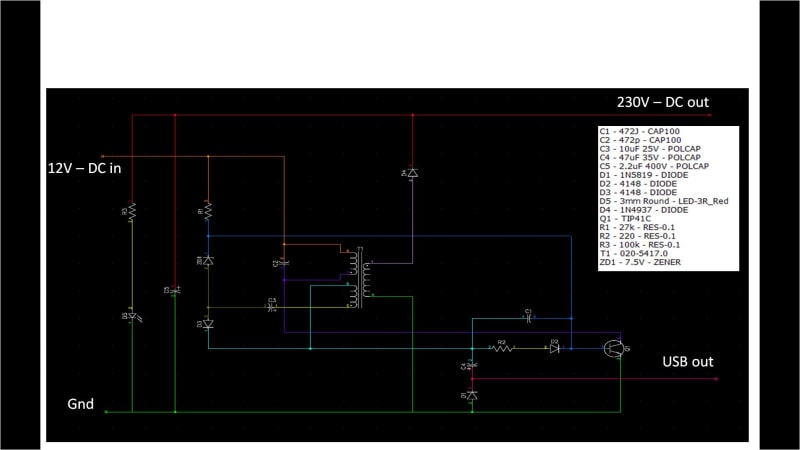Select the C5 polarized capacitor symbol
800x450 pixels.
pos(175,291)
